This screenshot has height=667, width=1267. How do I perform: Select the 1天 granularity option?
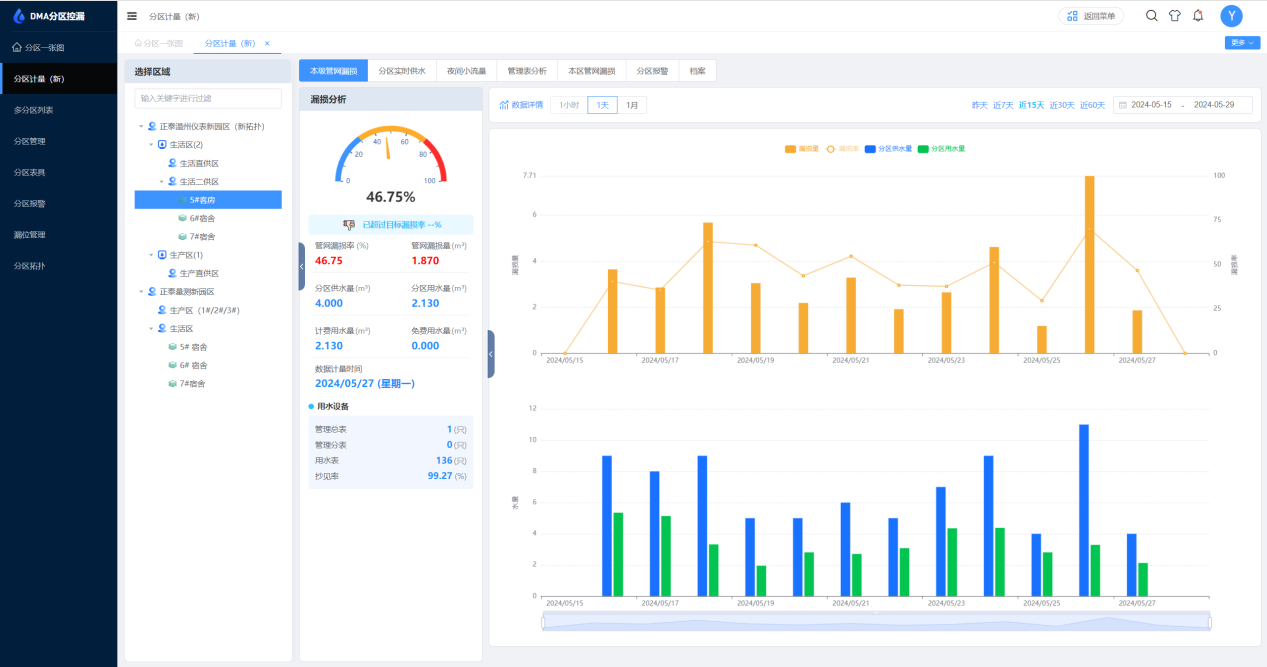pos(602,105)
